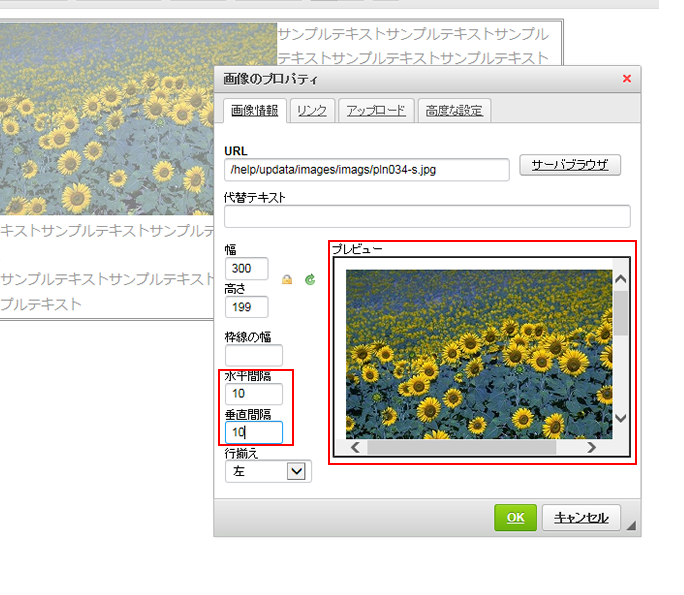The height and width of the screenshot is (595, 684).
Task: Click the preview scroll up arrow
Action: point(620,280)
